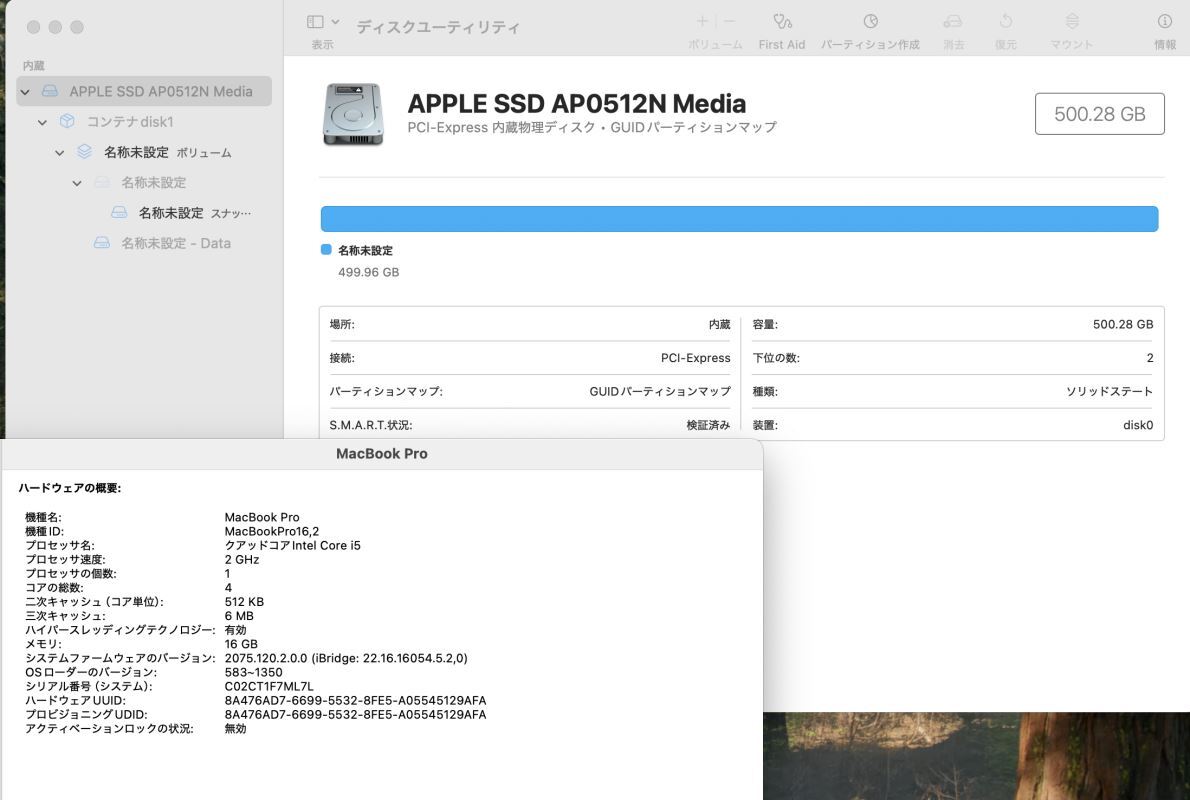Click the large hard drive image
The width and height of the screenshot is (1190, 800).
tap(353, 114)
